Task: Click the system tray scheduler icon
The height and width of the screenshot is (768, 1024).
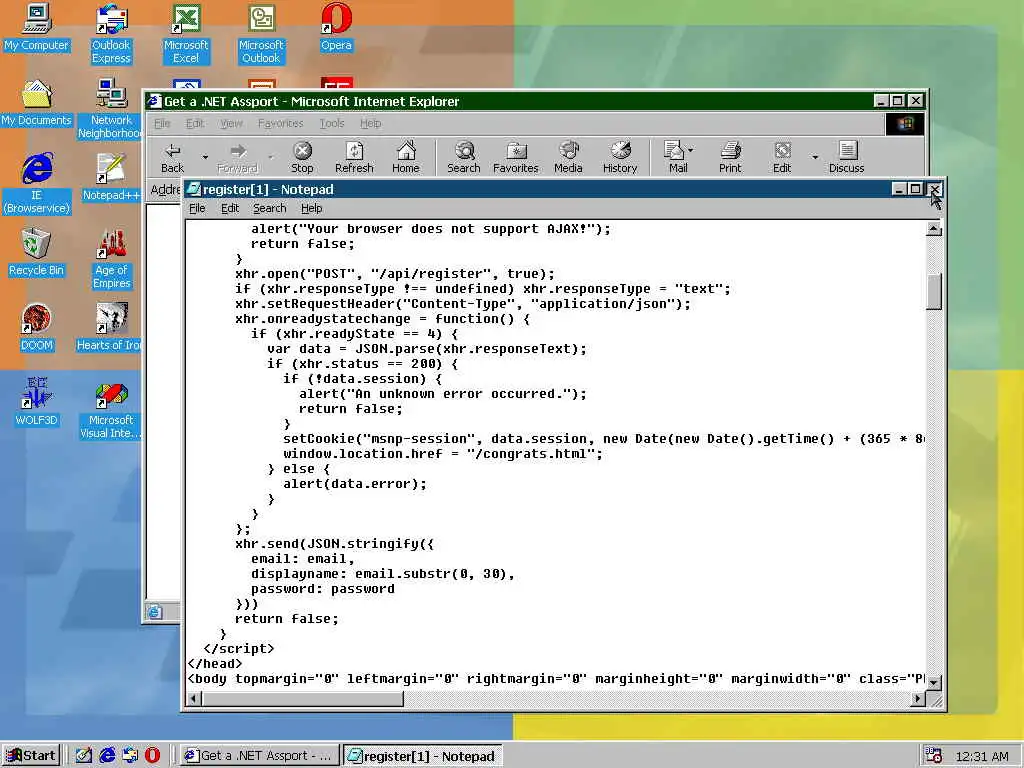Action: (934, 756)
